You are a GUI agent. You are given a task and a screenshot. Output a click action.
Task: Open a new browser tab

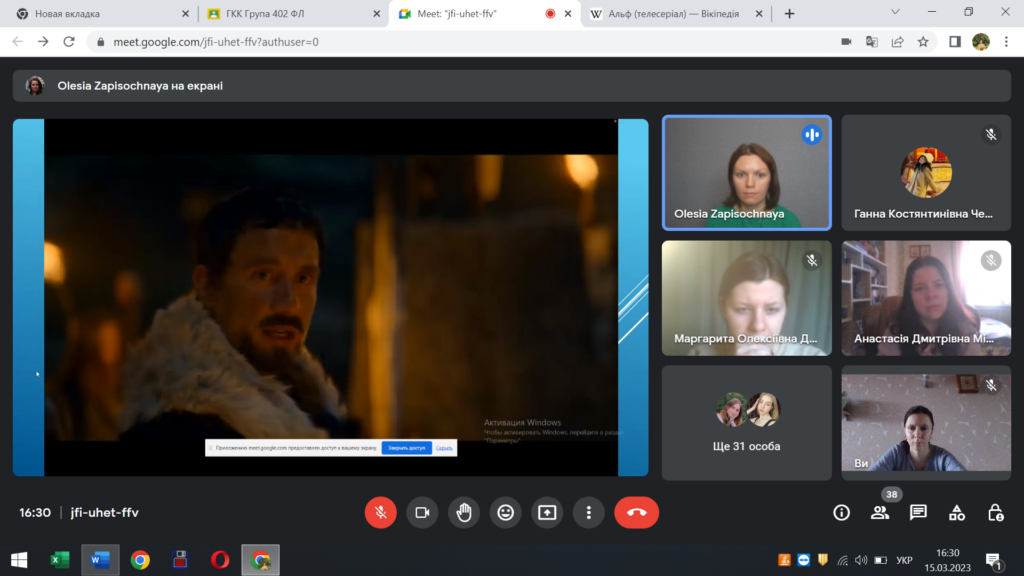(x=789, y=14)
